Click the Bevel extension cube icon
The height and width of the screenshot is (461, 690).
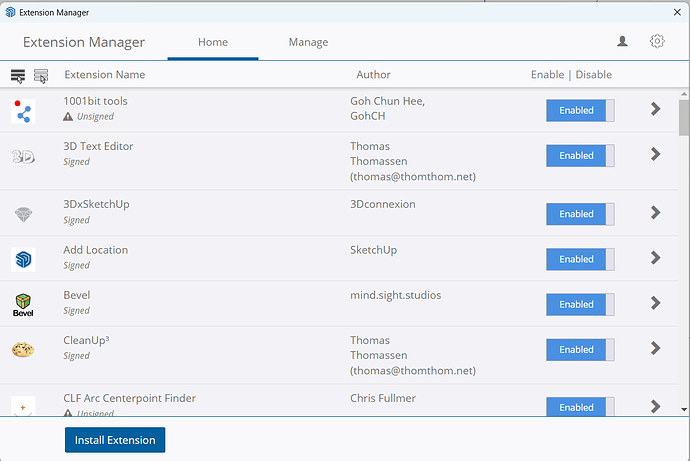coord(23,304)
